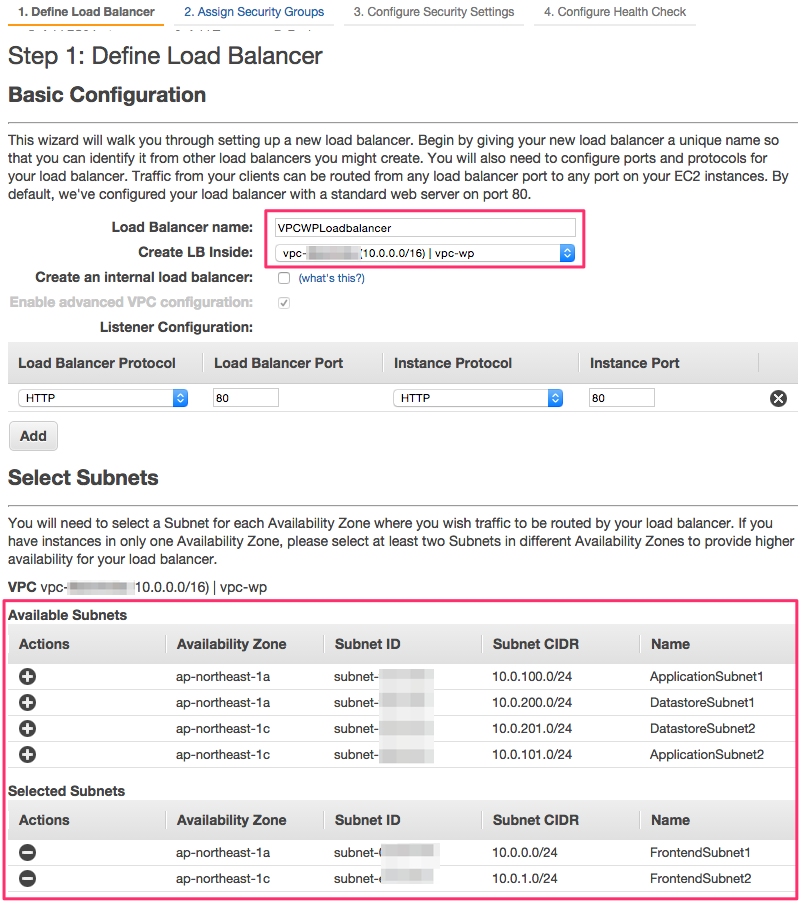Toggle Enable advanced VPC configuration checkbox
This screenshot has height=905, width=807.
284,303
